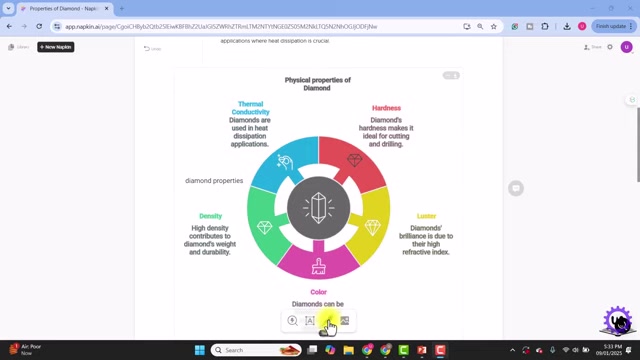
Task: Open the Napkin settings gear
Action: [x=610, y=47]
